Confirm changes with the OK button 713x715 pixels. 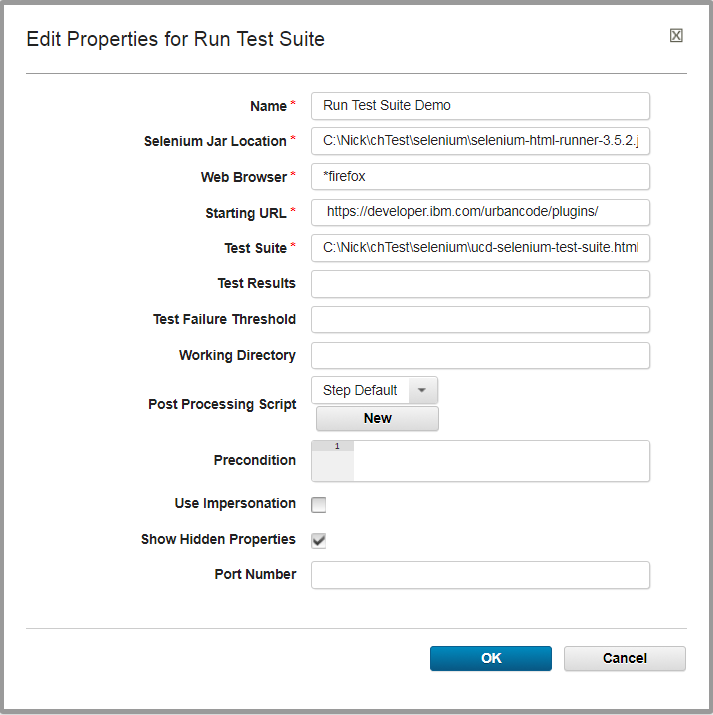click(x=490, y=658)
